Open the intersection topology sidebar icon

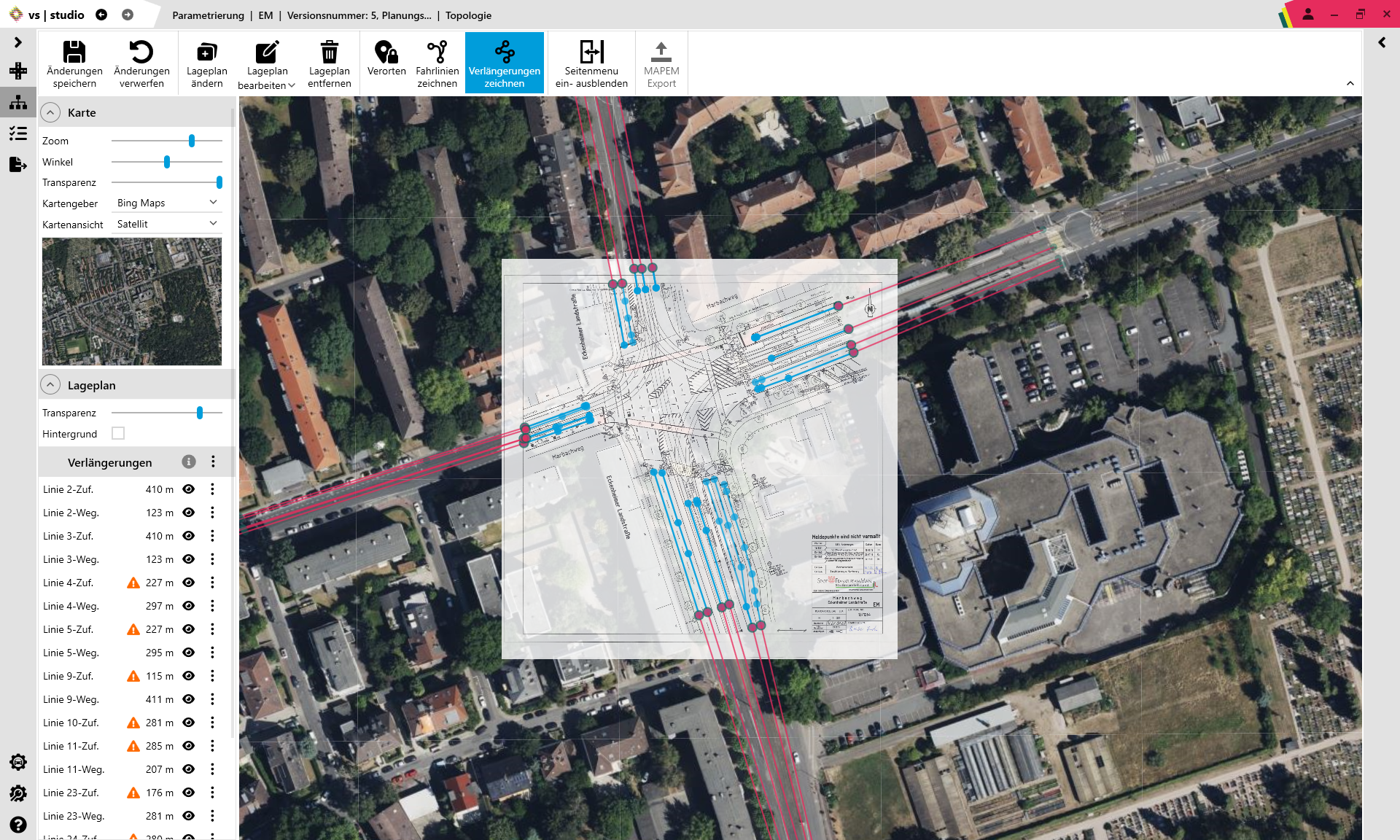coord(17,102)
